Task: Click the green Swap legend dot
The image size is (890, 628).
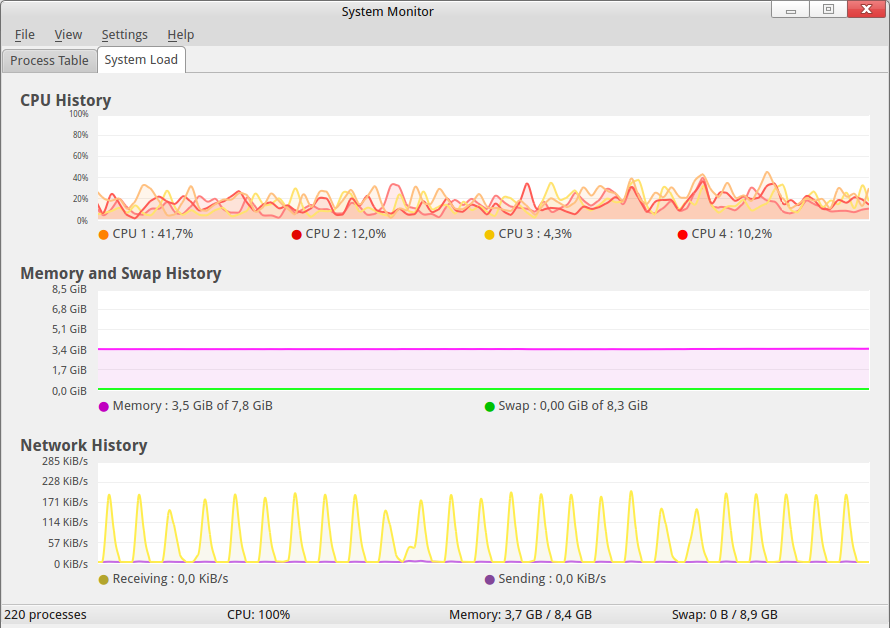Action: 490,407
